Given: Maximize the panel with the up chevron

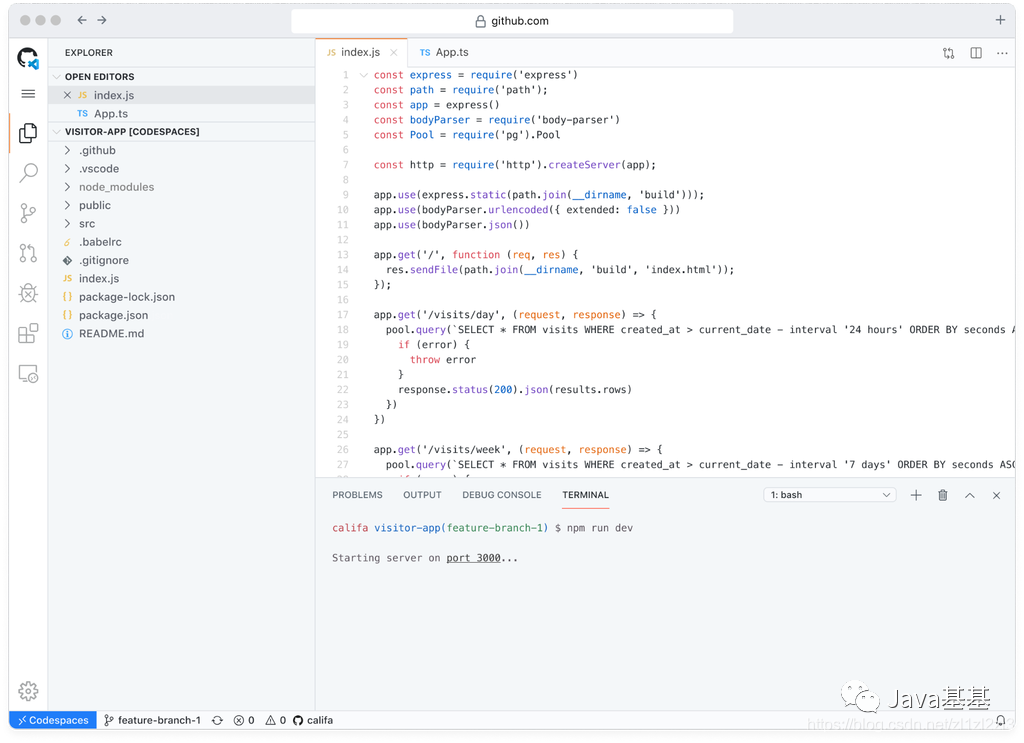Looking at the screenshot, I should 970,496.
